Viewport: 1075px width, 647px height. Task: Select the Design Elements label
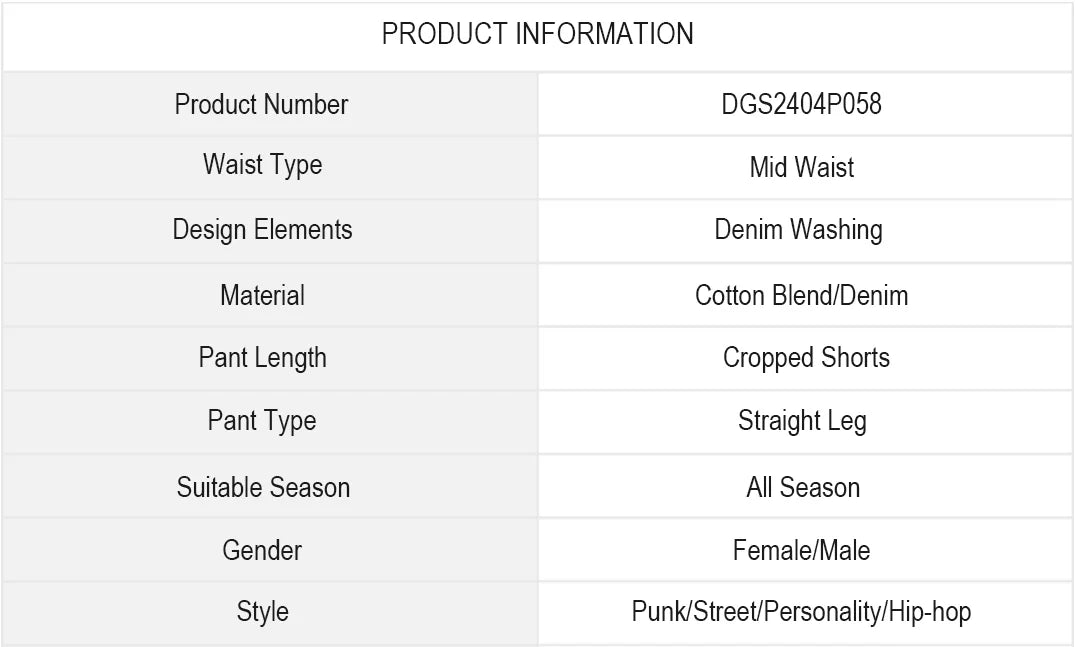[x=262, y=229]
